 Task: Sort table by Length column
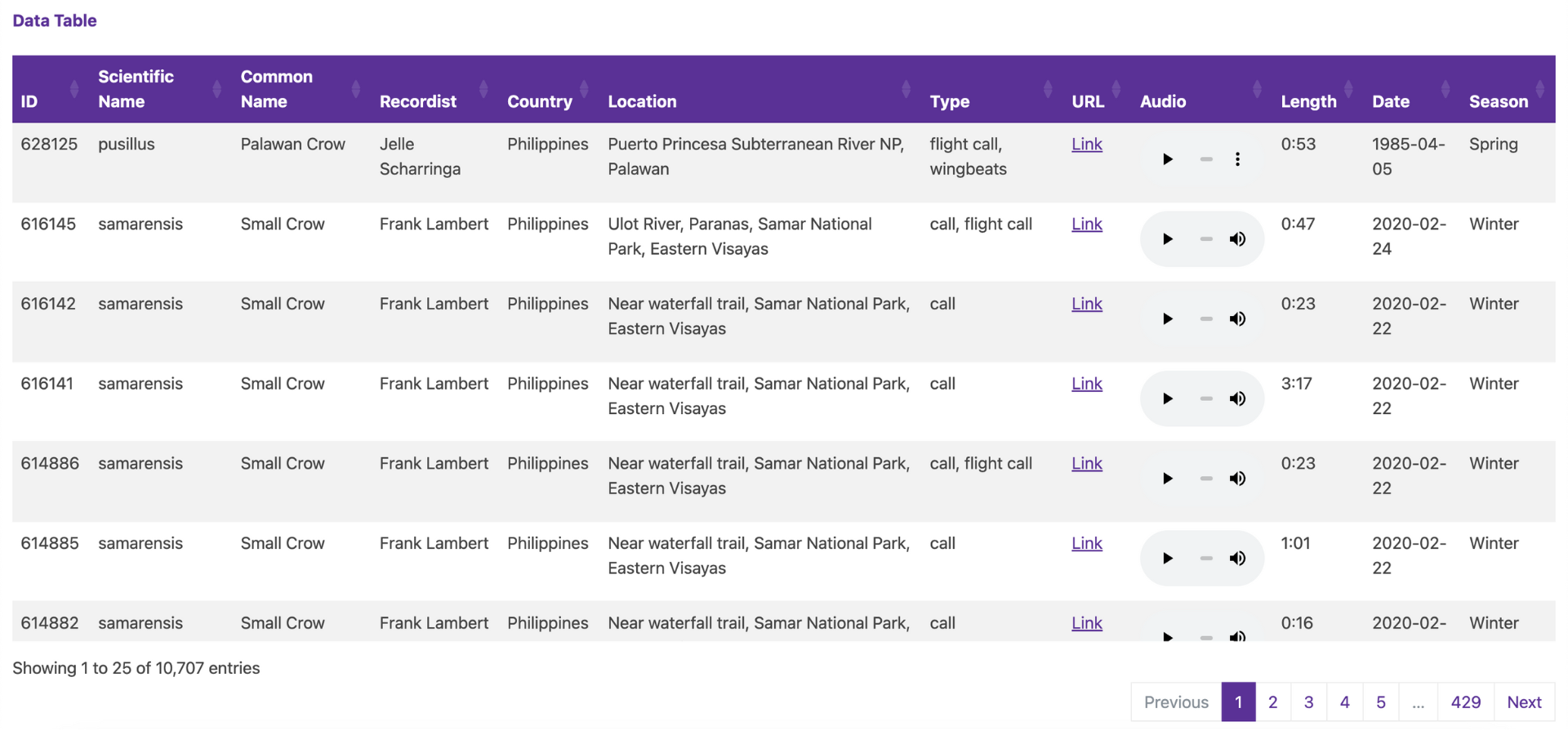click(x=1318, y=89)
